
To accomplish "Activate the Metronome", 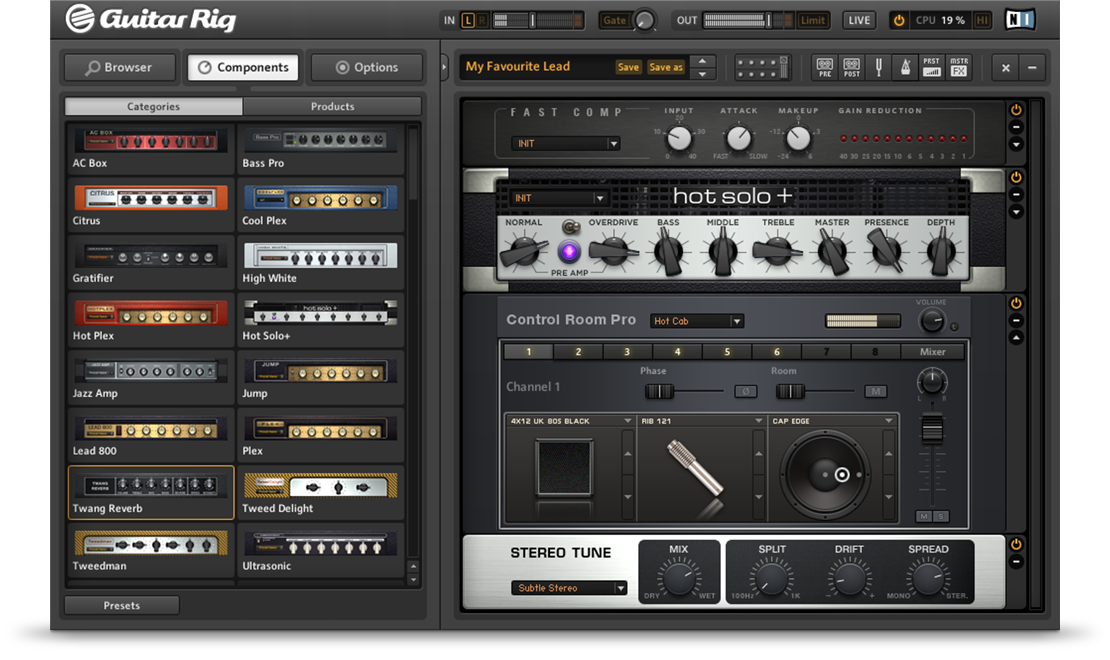I will (906, 67).
